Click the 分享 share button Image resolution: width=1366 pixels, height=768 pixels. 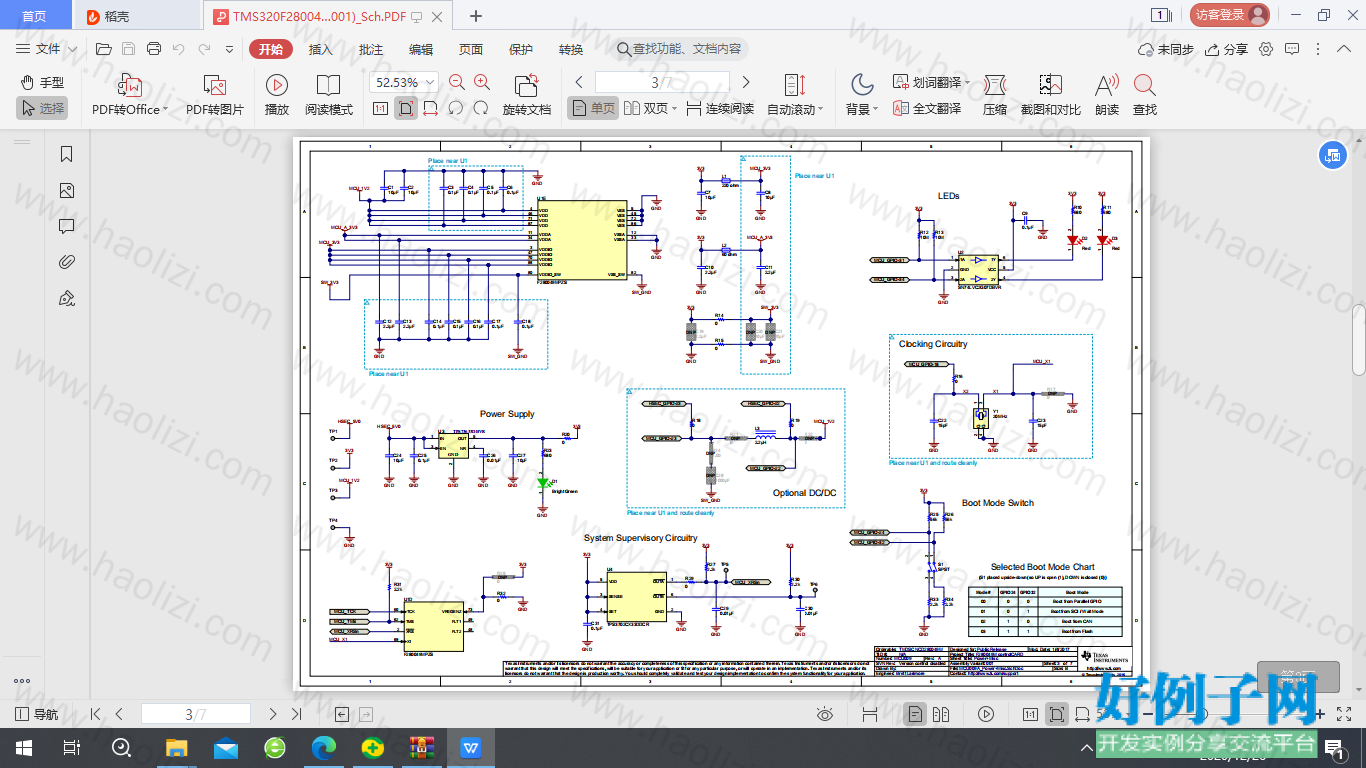coord(1227,49)
